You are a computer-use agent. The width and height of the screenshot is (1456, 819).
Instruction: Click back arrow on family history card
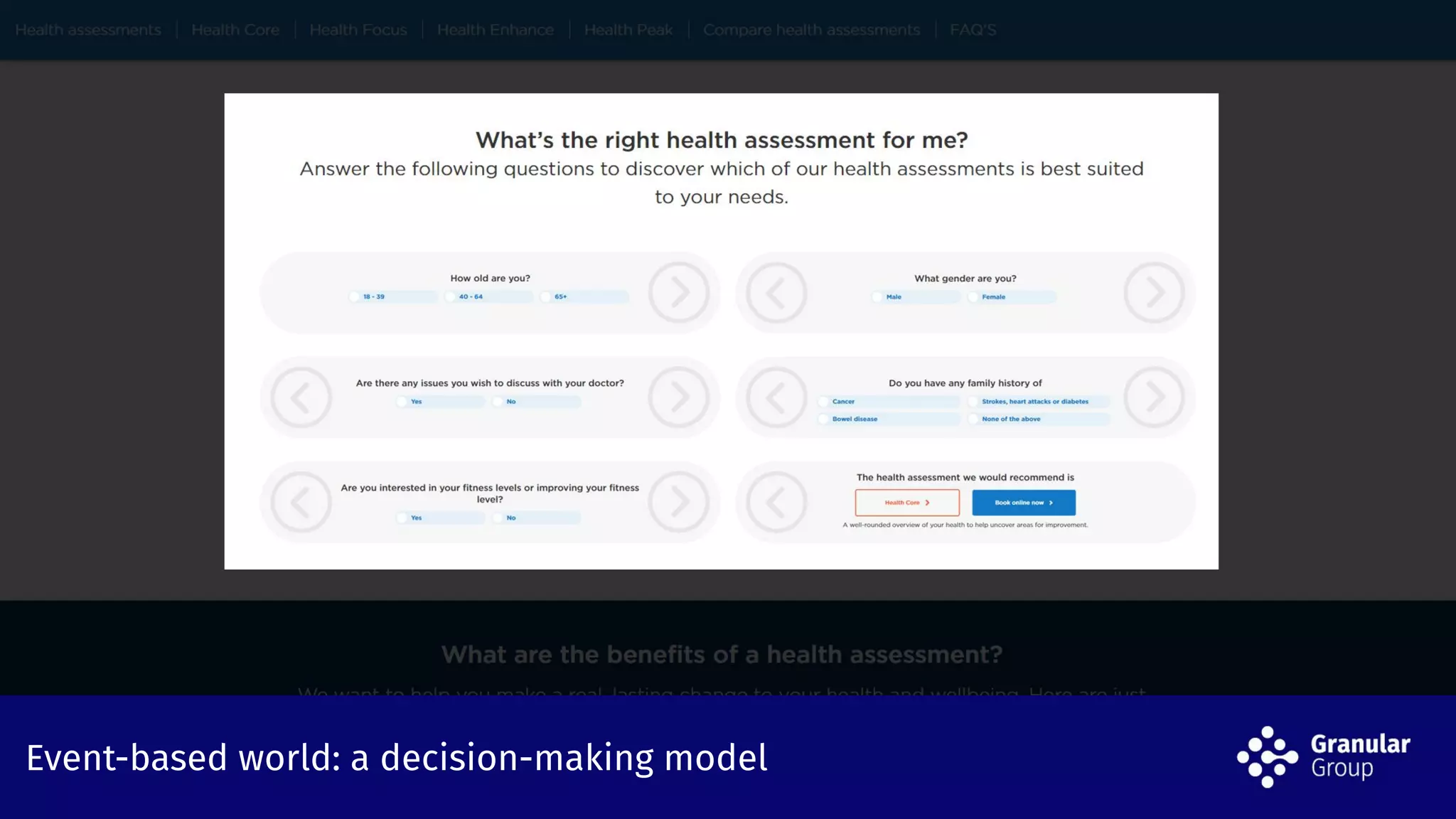point(776,397)
